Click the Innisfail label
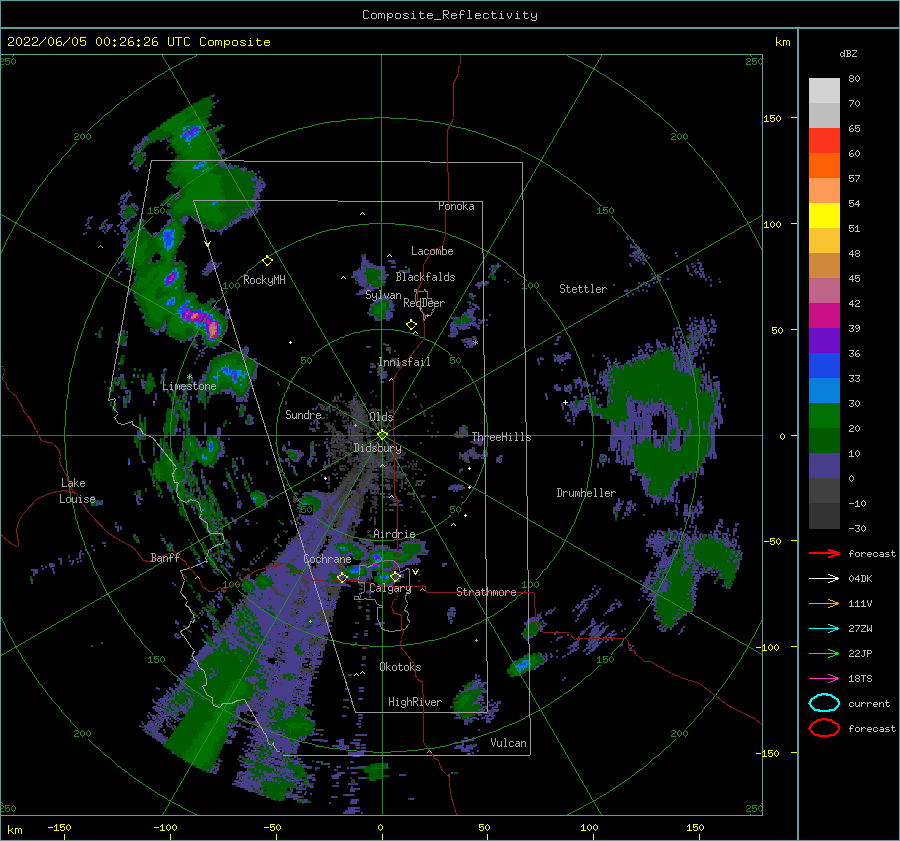The width and height of the screenshot is (900, 841). (404, 362)
